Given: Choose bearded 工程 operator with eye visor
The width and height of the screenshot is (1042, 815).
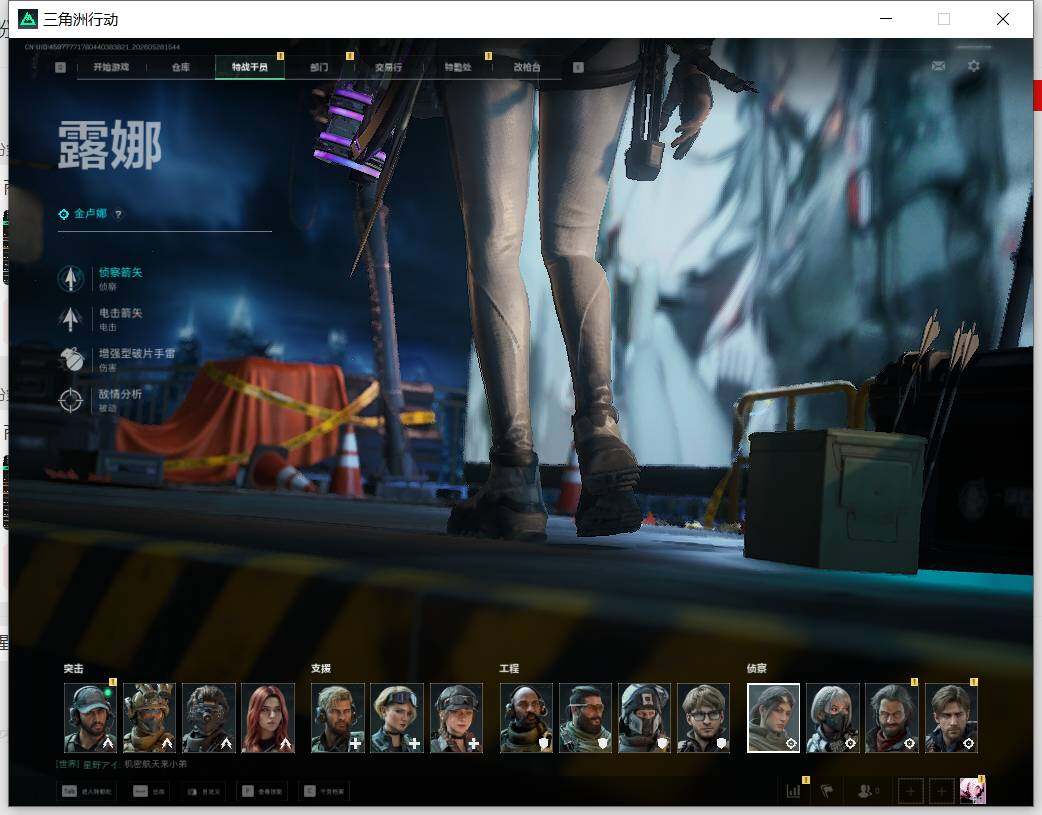Looking at the screenshot, I should click(585, 718).
